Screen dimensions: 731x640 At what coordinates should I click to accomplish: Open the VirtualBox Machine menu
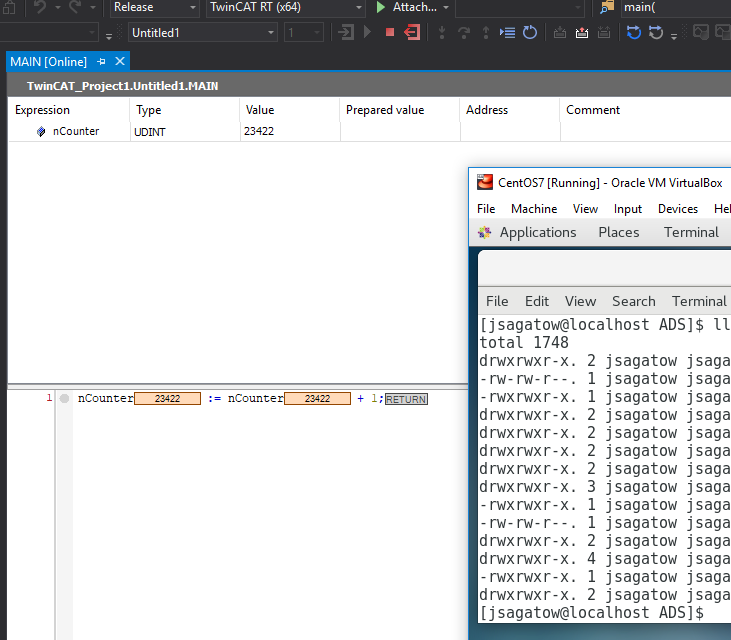(x=534, y=209)
